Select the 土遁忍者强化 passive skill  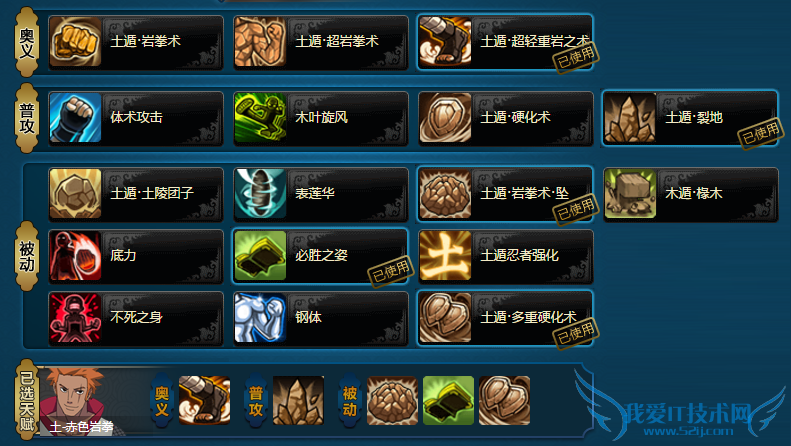tap(505, 256)
